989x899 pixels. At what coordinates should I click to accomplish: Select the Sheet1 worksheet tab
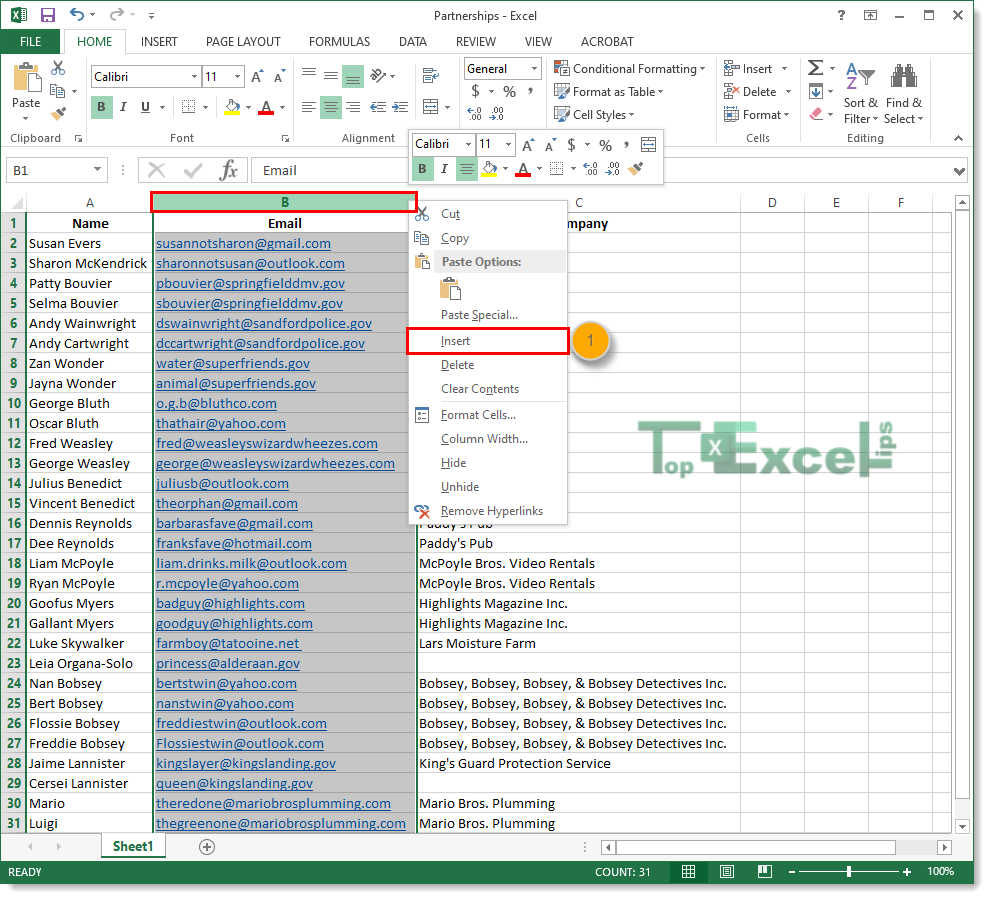pyautogui.click(x=133, y=847)
